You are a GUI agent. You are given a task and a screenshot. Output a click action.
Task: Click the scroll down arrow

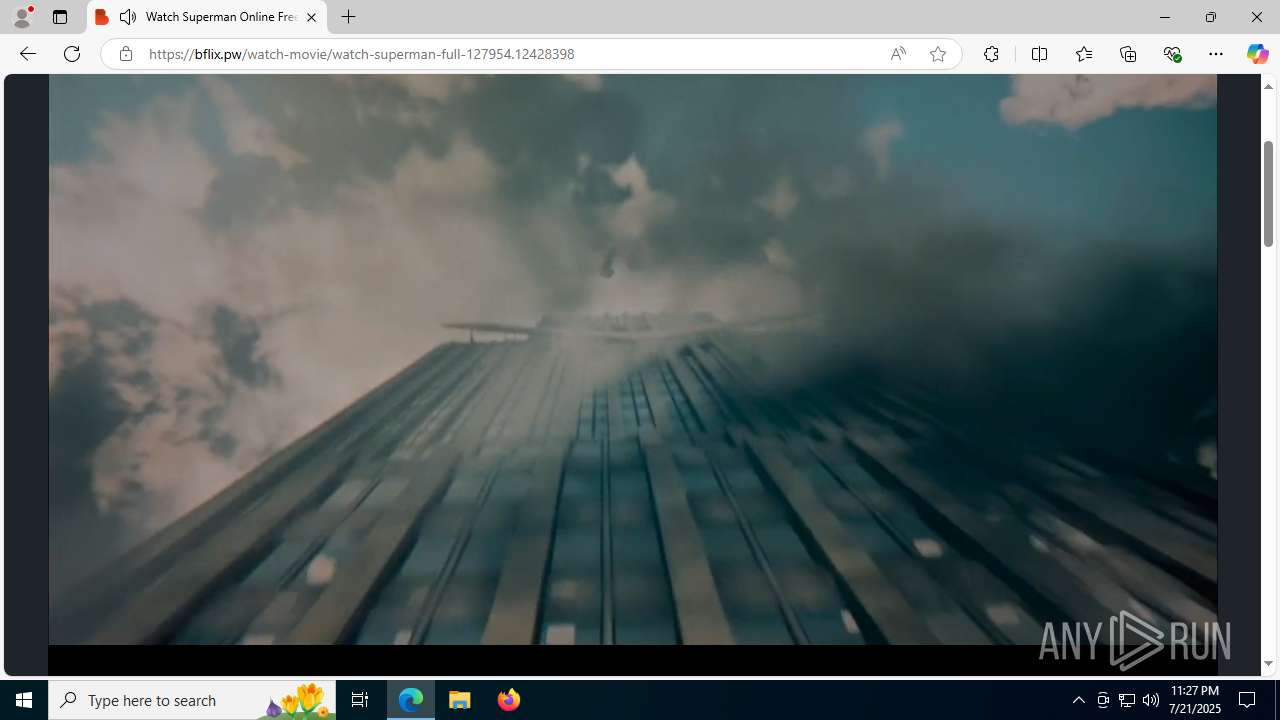(x=1268, y=664)
